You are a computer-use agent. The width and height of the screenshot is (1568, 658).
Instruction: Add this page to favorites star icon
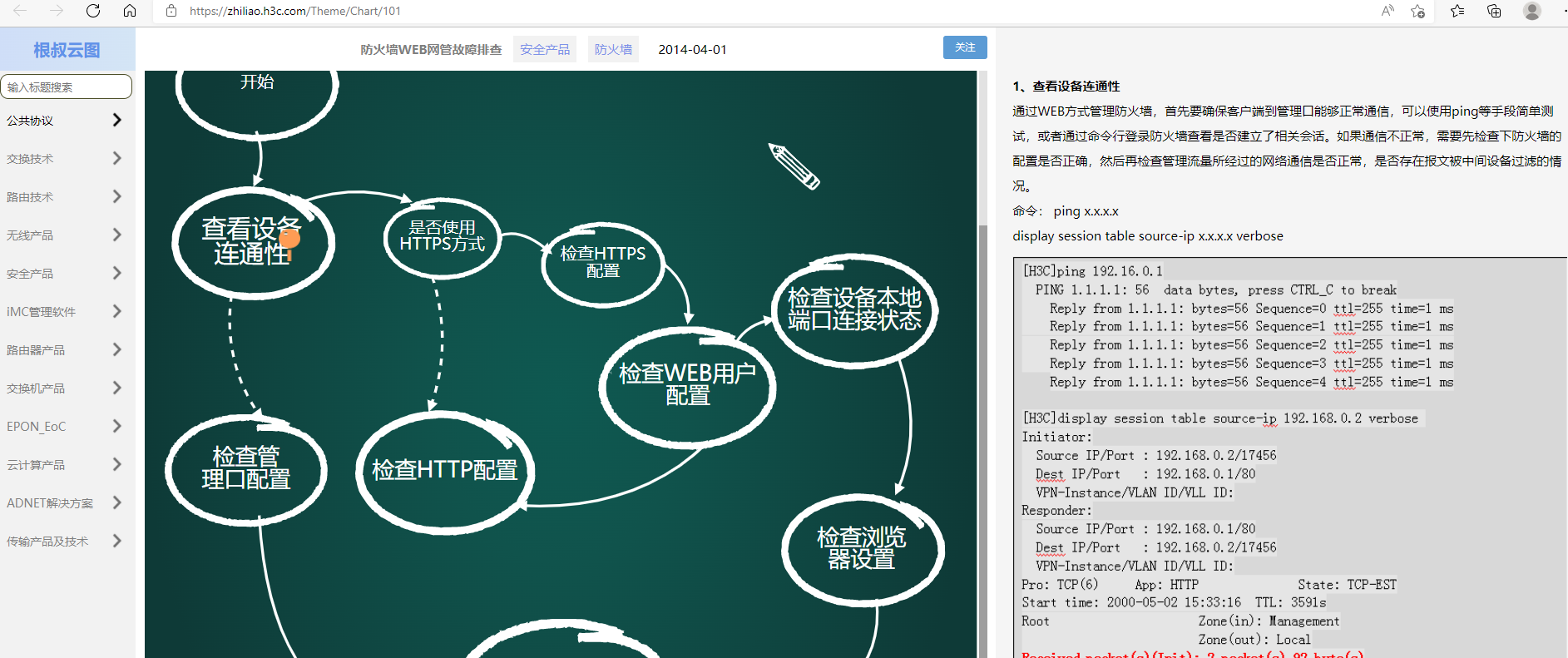[x=1418, y=11]
